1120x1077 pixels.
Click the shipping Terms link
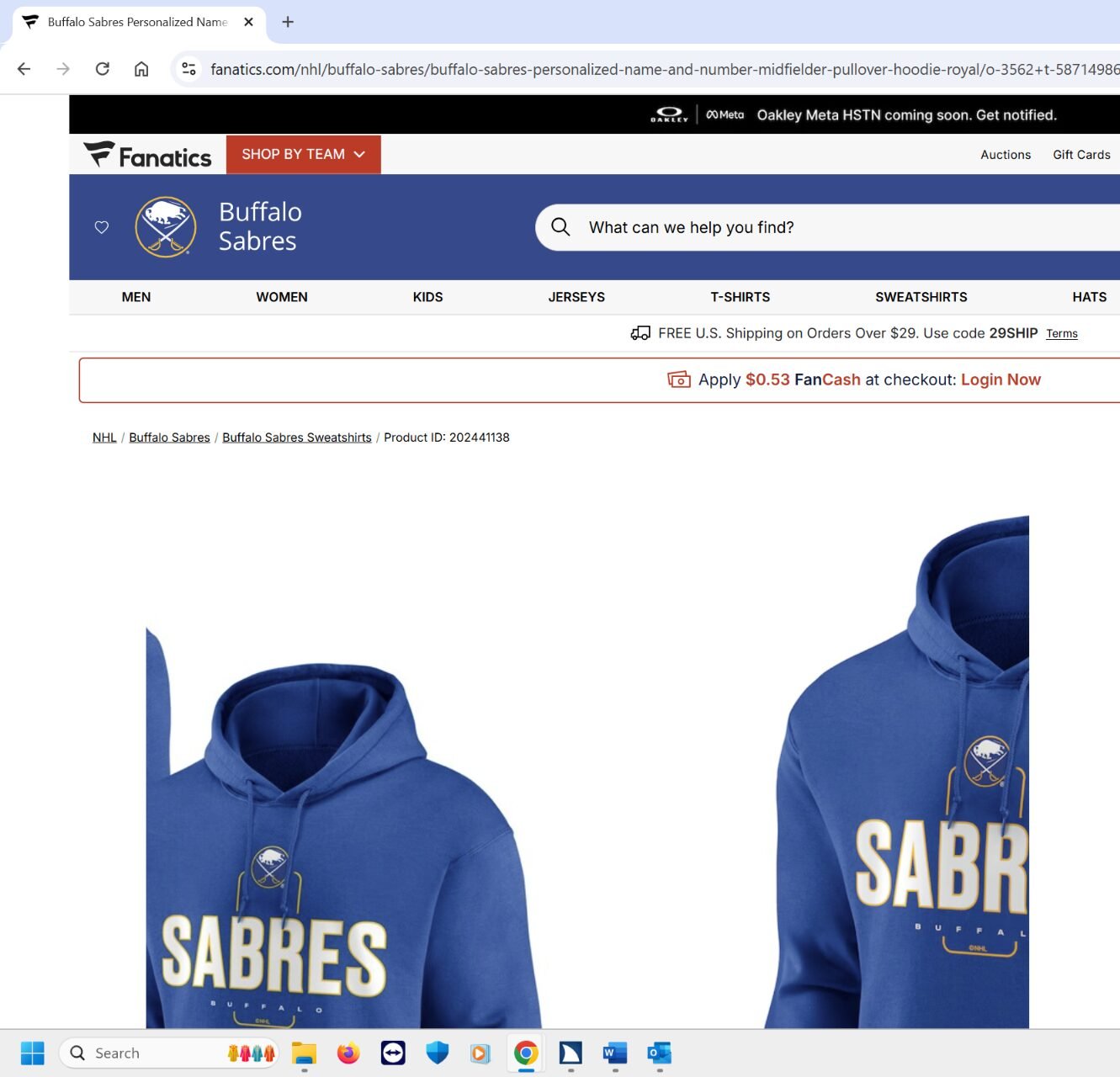coord(1062,334)
